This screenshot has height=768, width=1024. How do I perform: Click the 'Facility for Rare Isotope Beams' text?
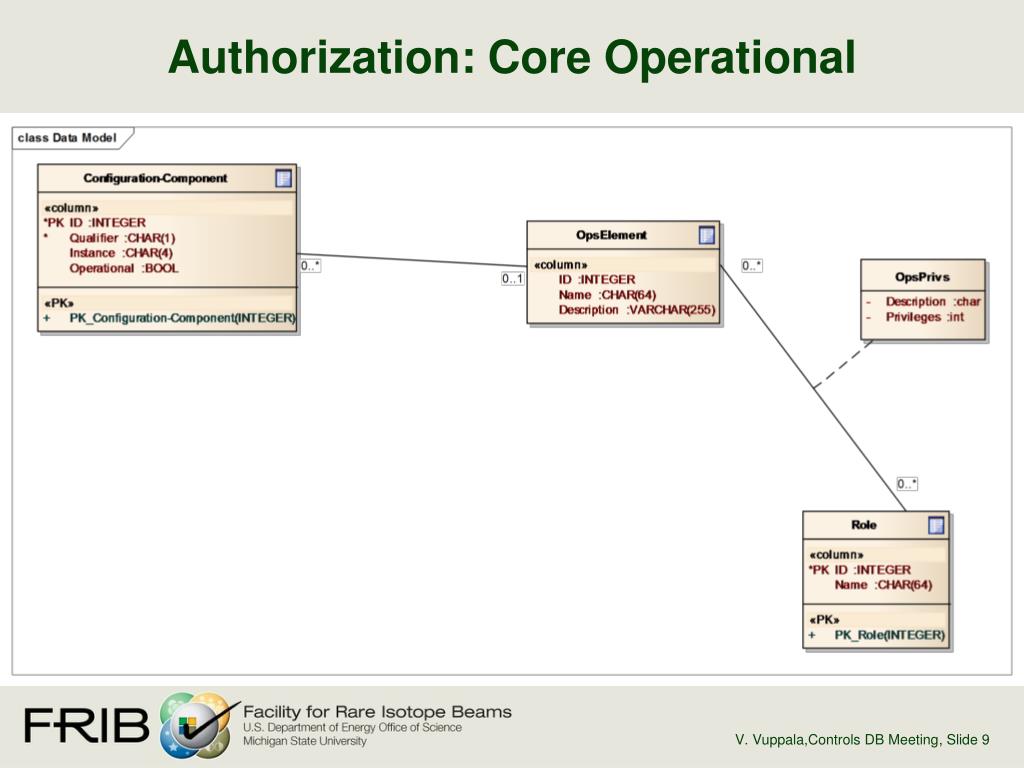[x=377, y=712]
